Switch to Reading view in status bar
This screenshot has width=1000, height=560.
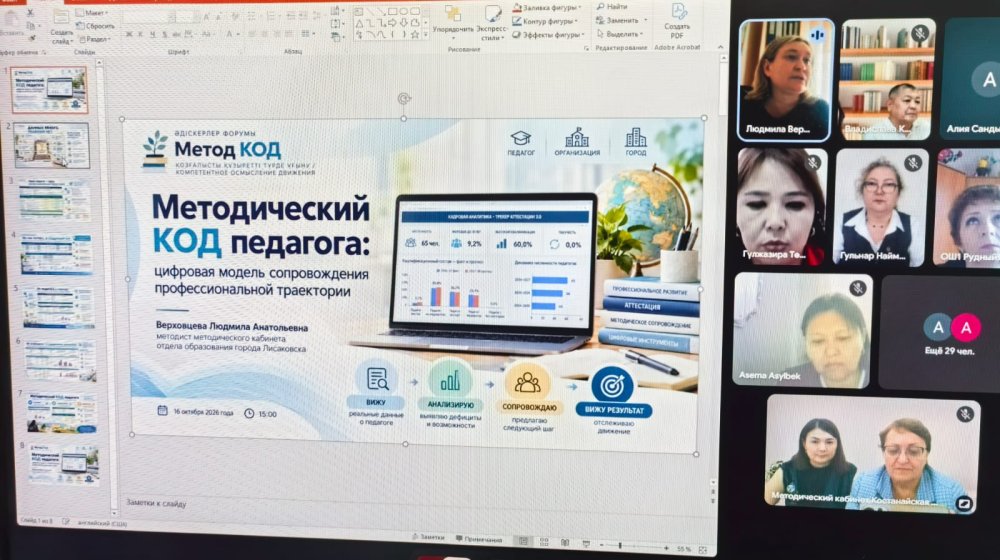click(x=565, y=542)
